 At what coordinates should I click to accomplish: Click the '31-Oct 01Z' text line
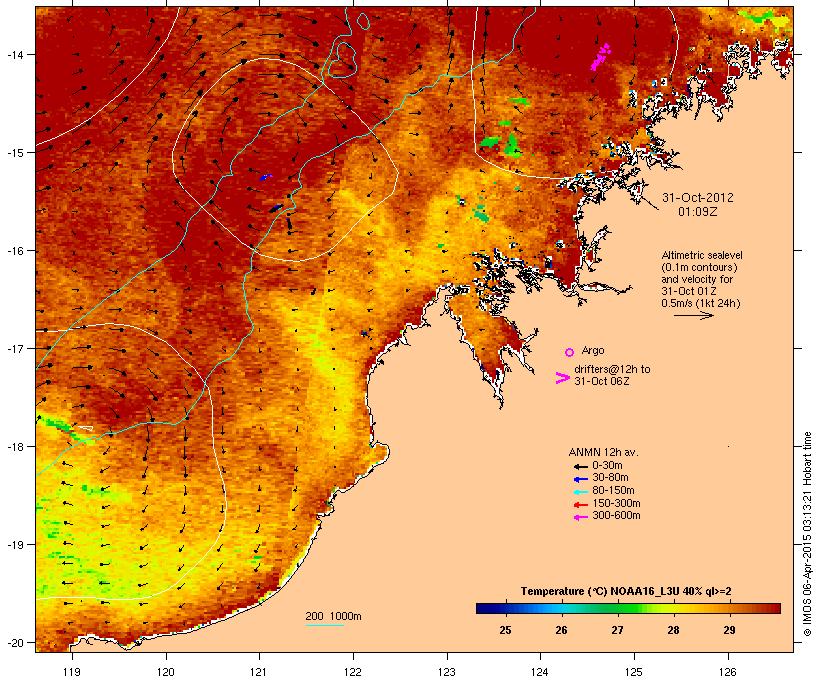[x=689, y=291]
